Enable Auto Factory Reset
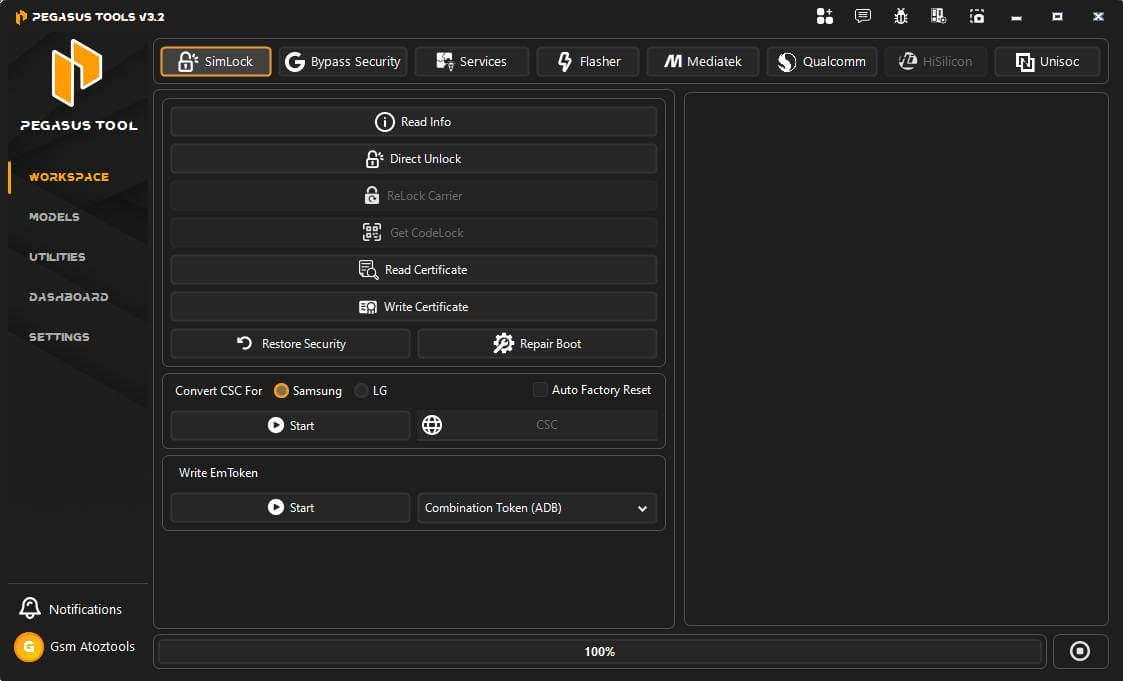This screenshot has width=1123, height=681. (x=540, y=390)
